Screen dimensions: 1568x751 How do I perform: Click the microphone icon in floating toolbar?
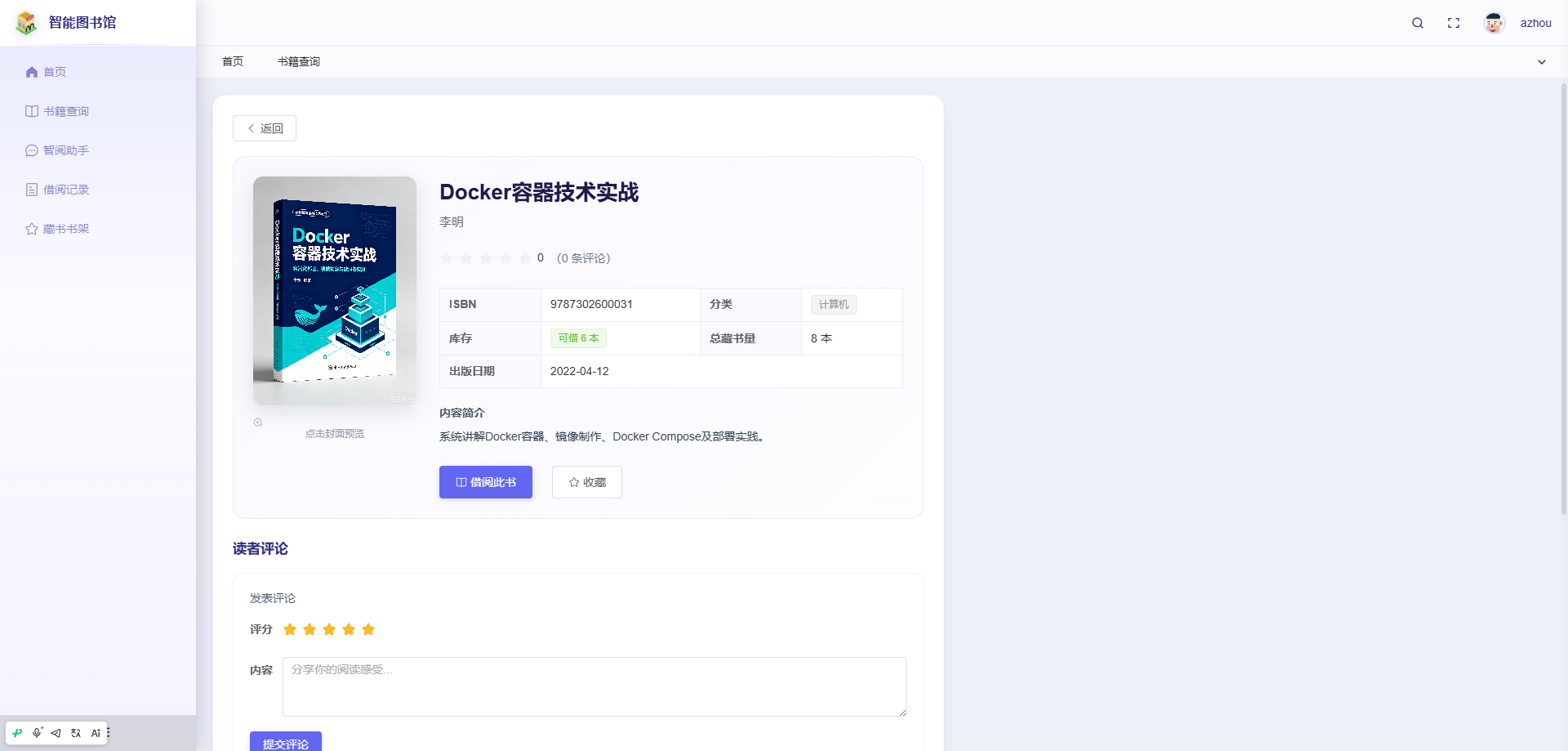pos(37,733)
